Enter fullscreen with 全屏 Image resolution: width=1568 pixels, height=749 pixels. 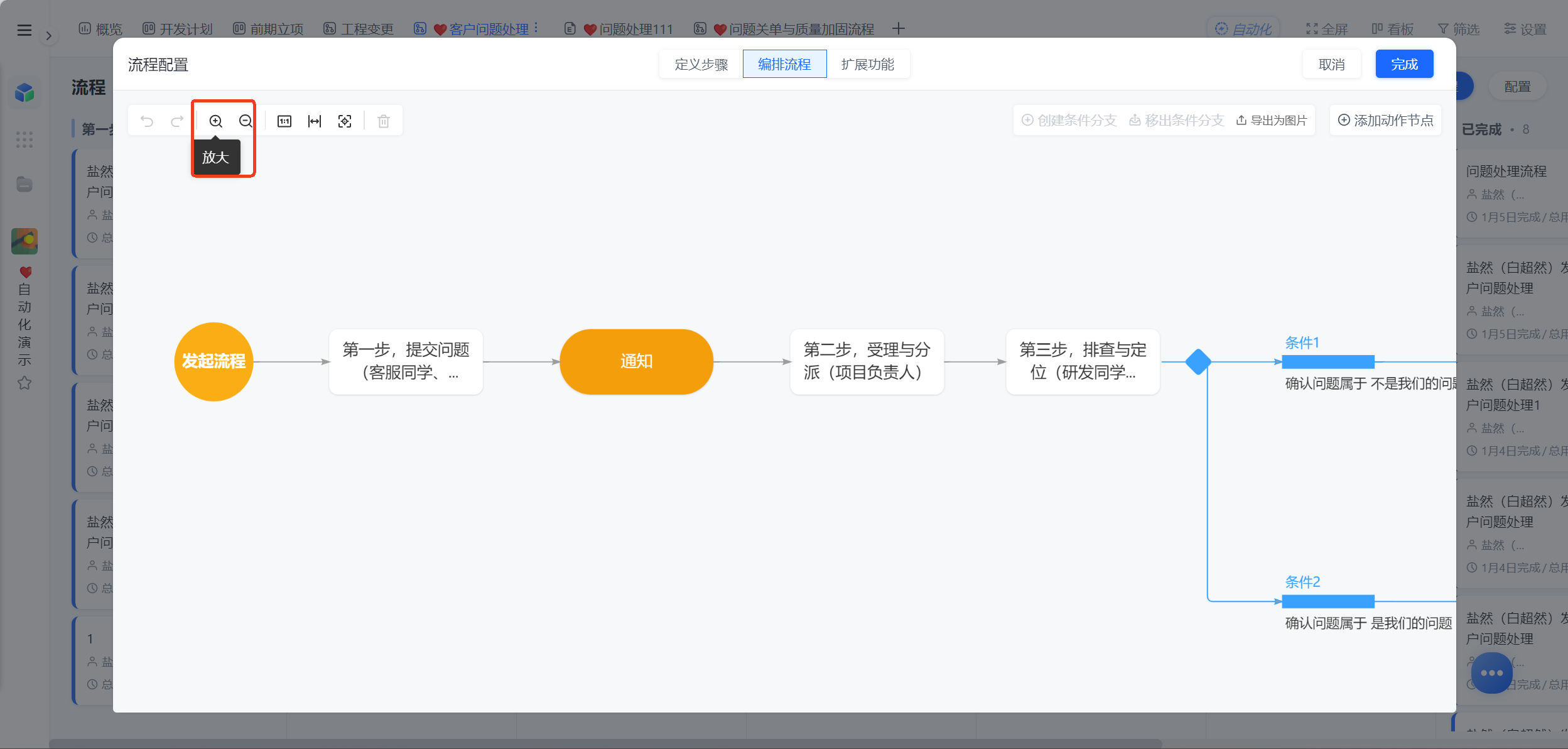click(x=1327, y=29)
